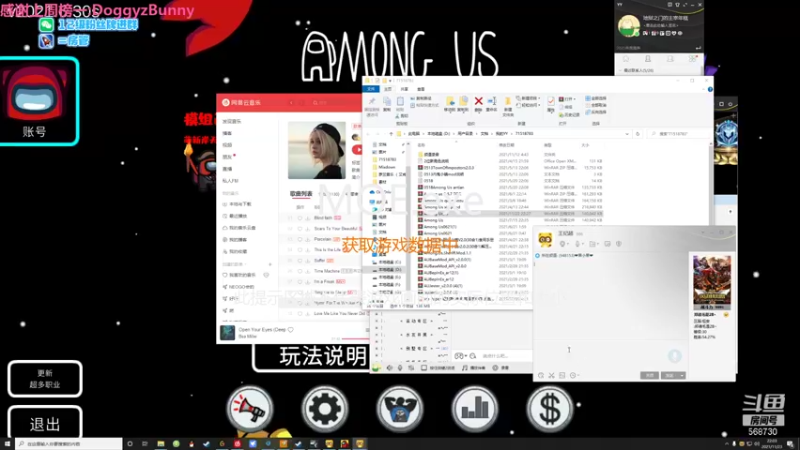Toggle the speaker mute in YY channel bar
This screenshot has height=450, width=800.
click(x=389, y=368)
